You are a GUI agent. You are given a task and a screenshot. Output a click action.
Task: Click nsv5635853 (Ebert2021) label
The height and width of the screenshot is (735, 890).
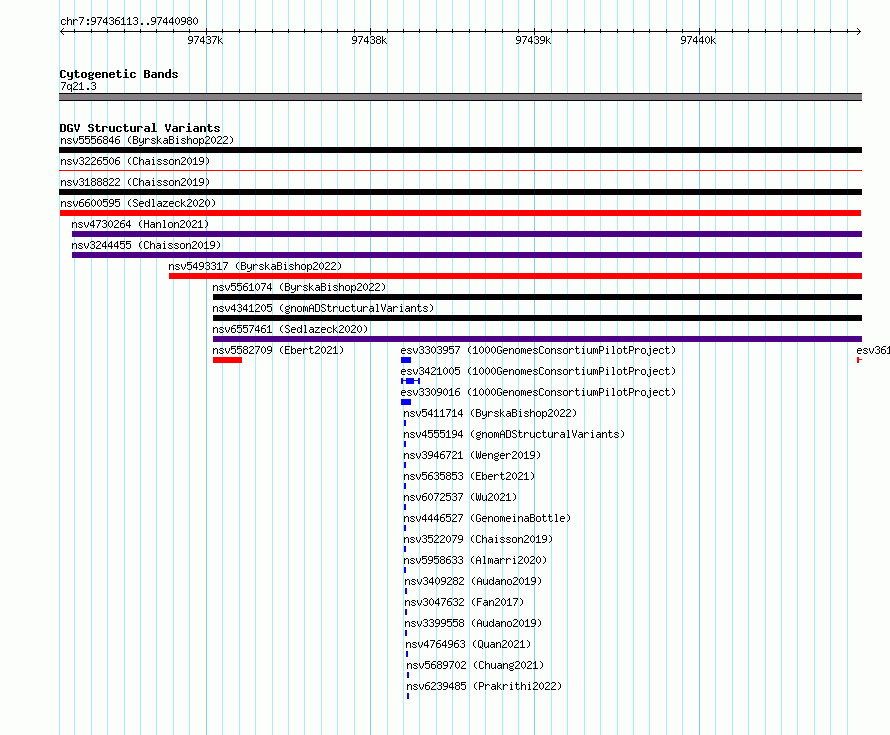469,476
